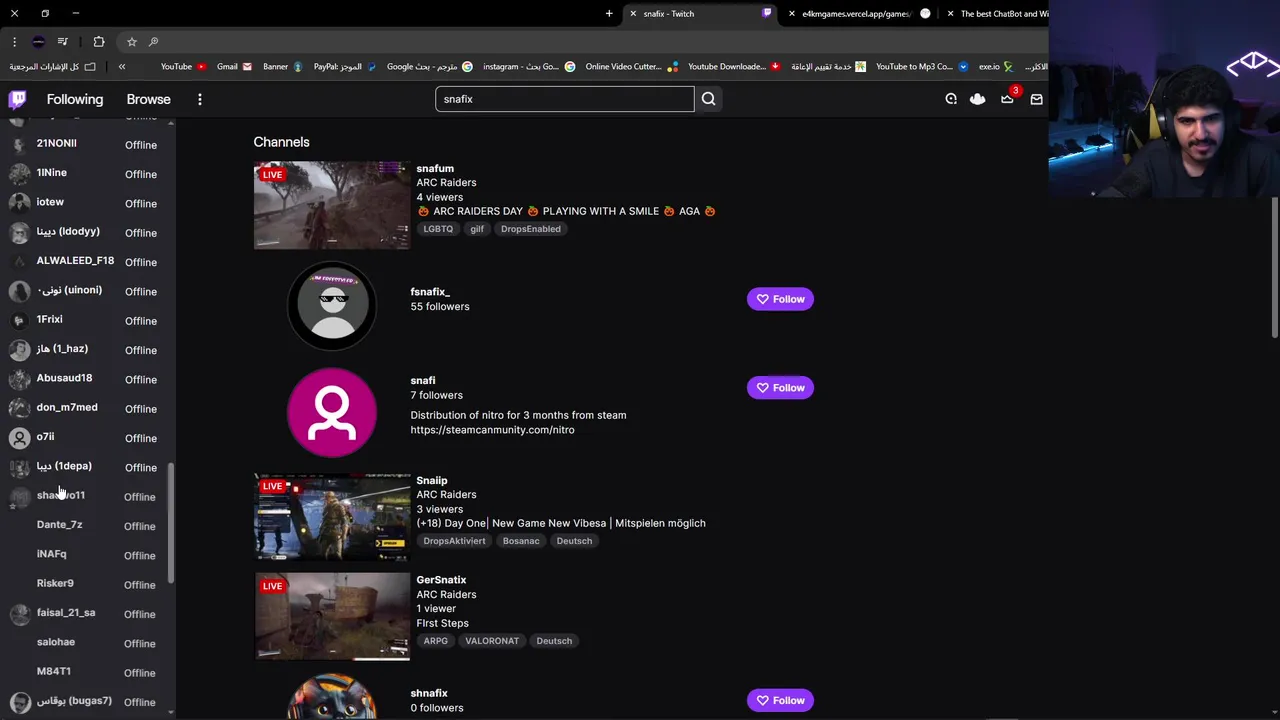Image resolution: width=1280 pixels, height=720 pixels.
Task: Open snafum live stream thumbnail
Action: [332, 205]
